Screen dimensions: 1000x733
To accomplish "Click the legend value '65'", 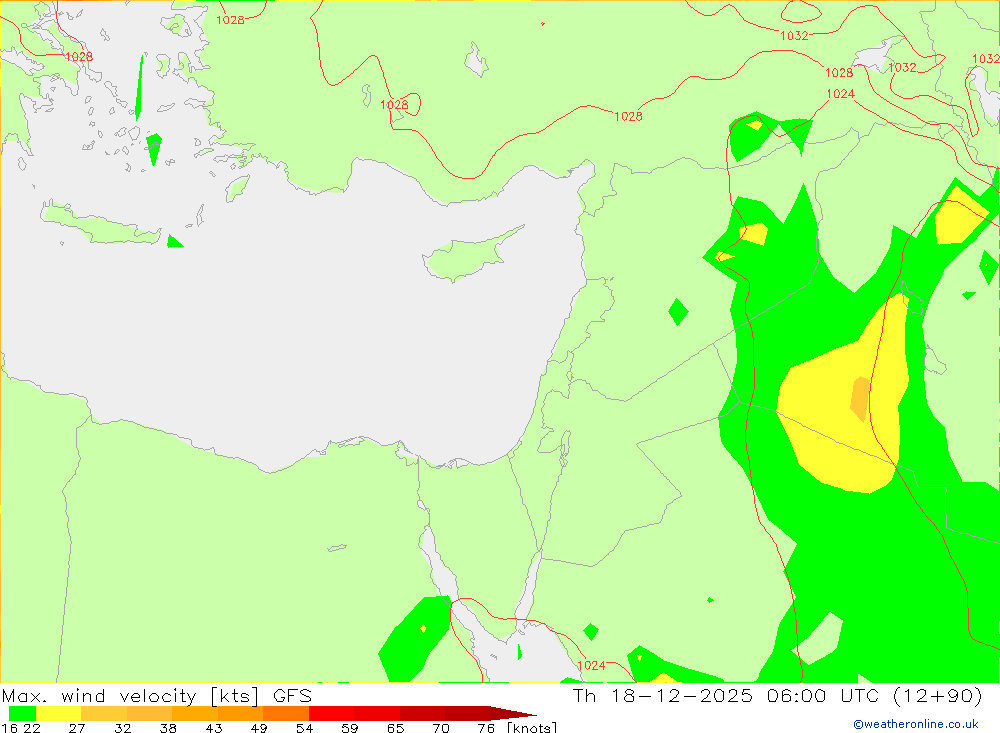I will 395,728.
